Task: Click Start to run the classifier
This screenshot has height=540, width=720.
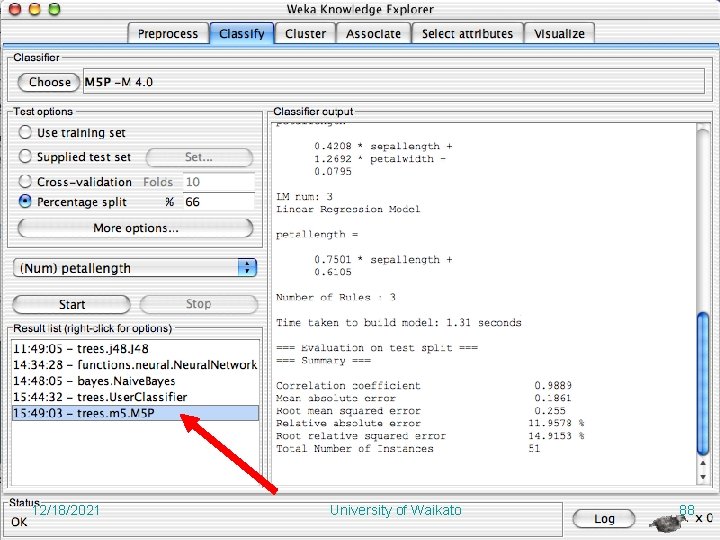Action: [x=72, y=304]
